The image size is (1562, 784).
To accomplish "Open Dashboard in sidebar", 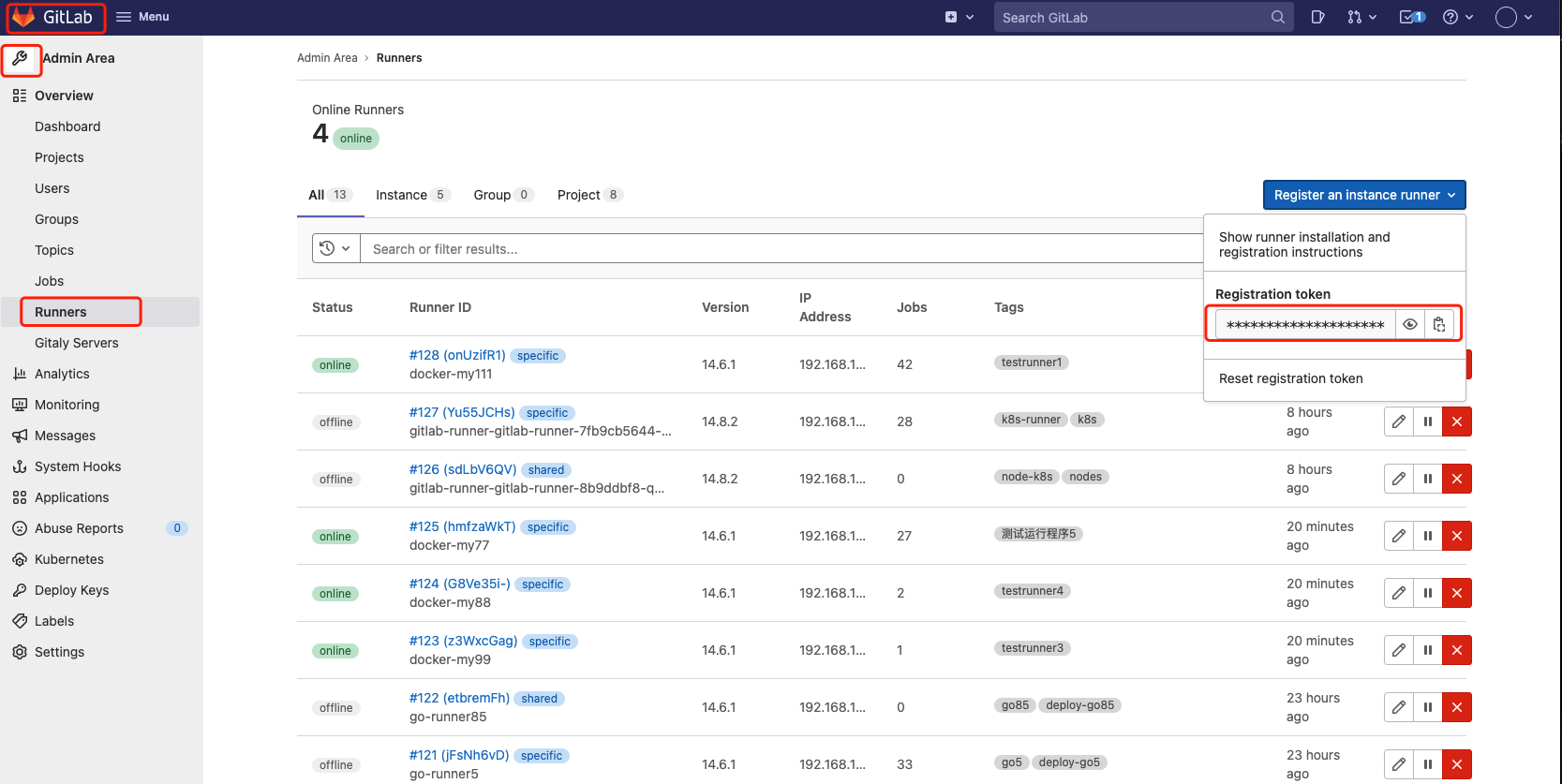I will pyautogui.click(x=67, y=126).
